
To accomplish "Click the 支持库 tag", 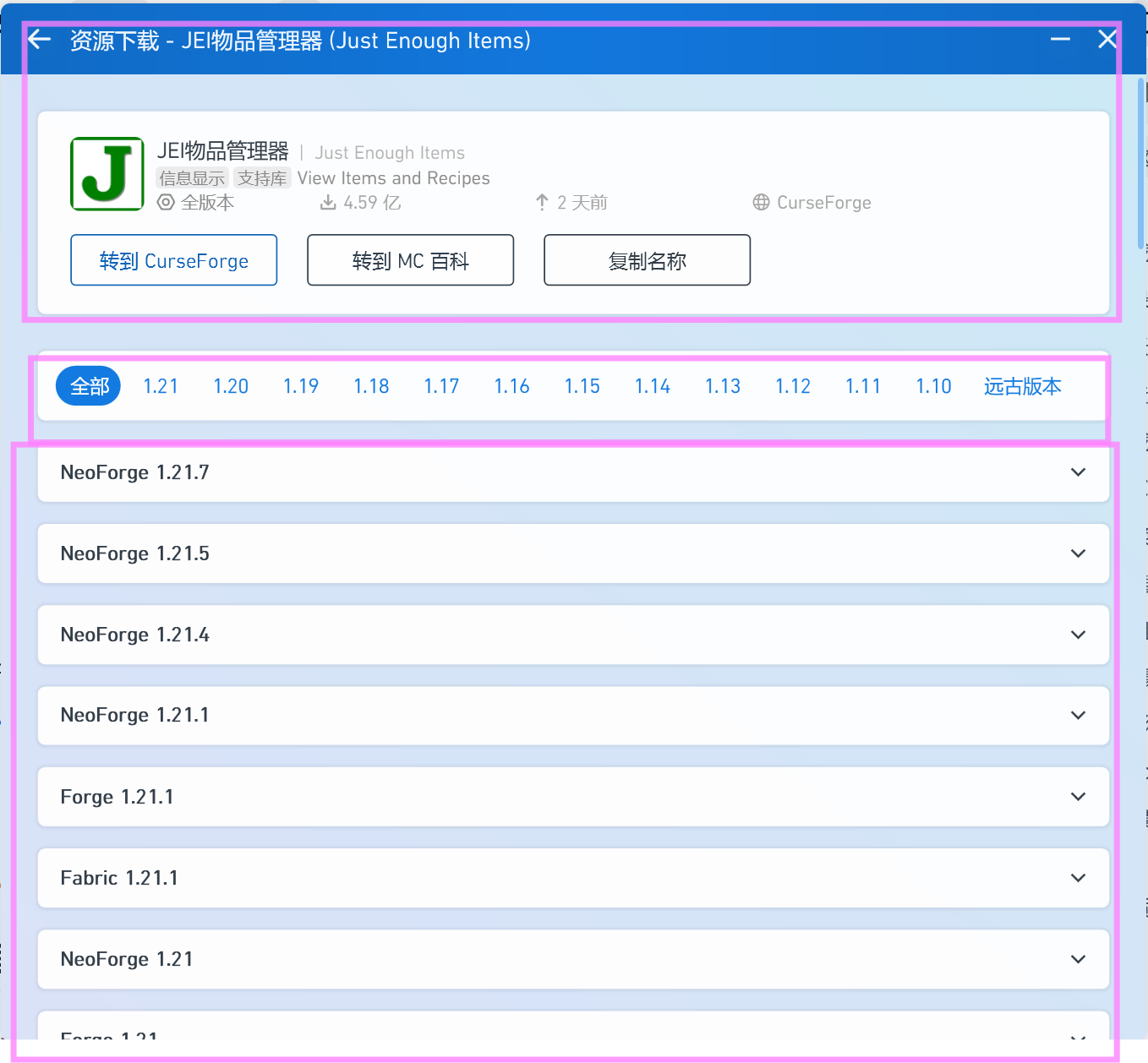I will tap(262, 177).
